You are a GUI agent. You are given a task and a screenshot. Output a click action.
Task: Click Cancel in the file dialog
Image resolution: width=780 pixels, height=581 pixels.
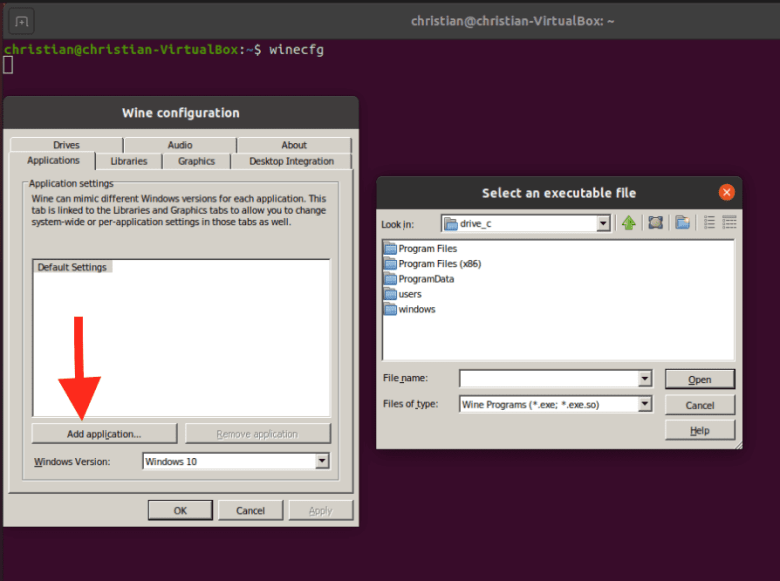click(x=700, y=405)
